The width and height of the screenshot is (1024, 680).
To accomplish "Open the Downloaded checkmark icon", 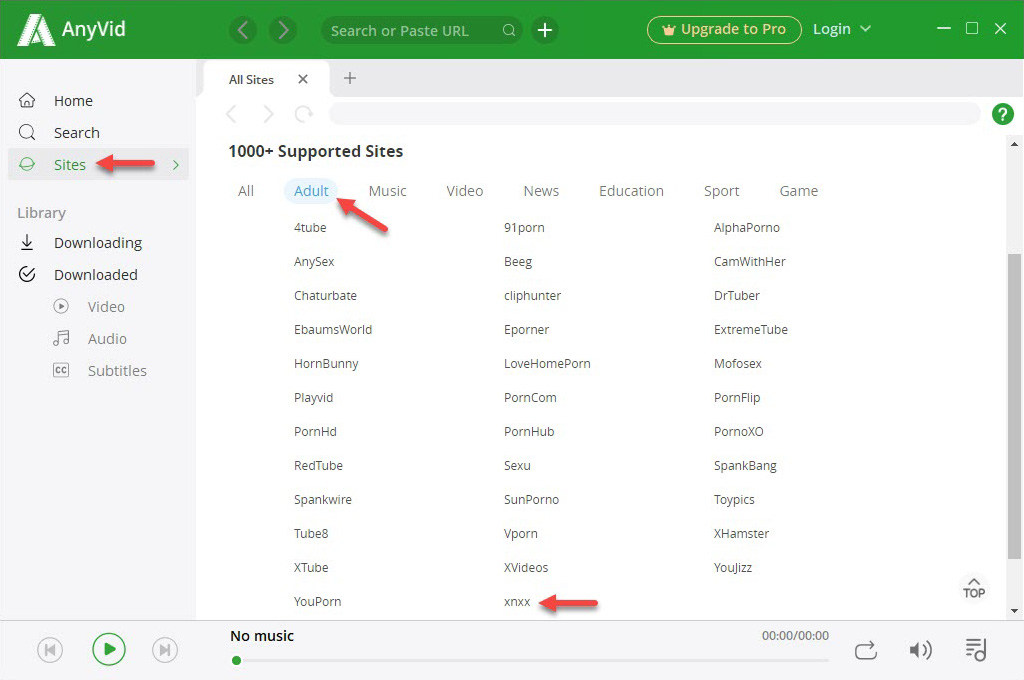I will point(27,274).
